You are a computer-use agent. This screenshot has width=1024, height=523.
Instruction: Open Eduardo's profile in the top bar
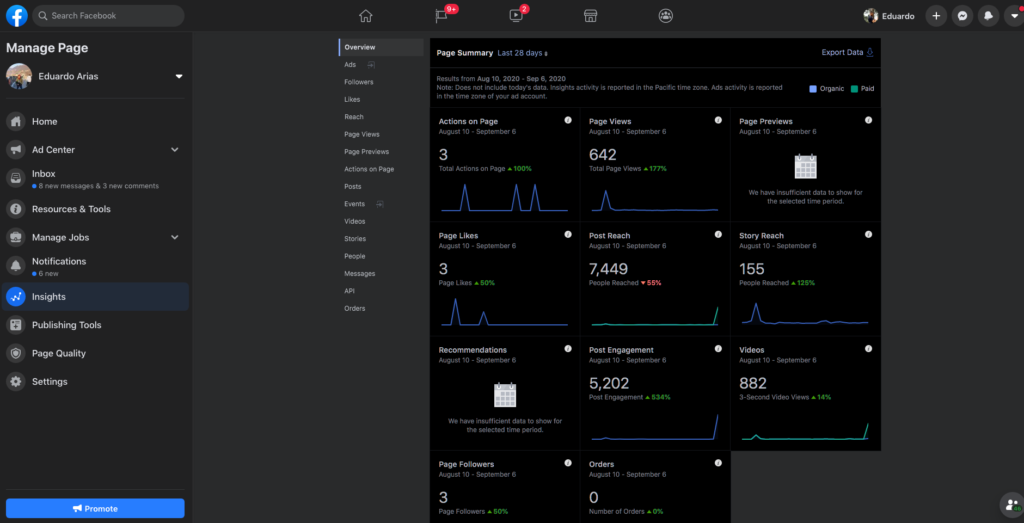889,16
